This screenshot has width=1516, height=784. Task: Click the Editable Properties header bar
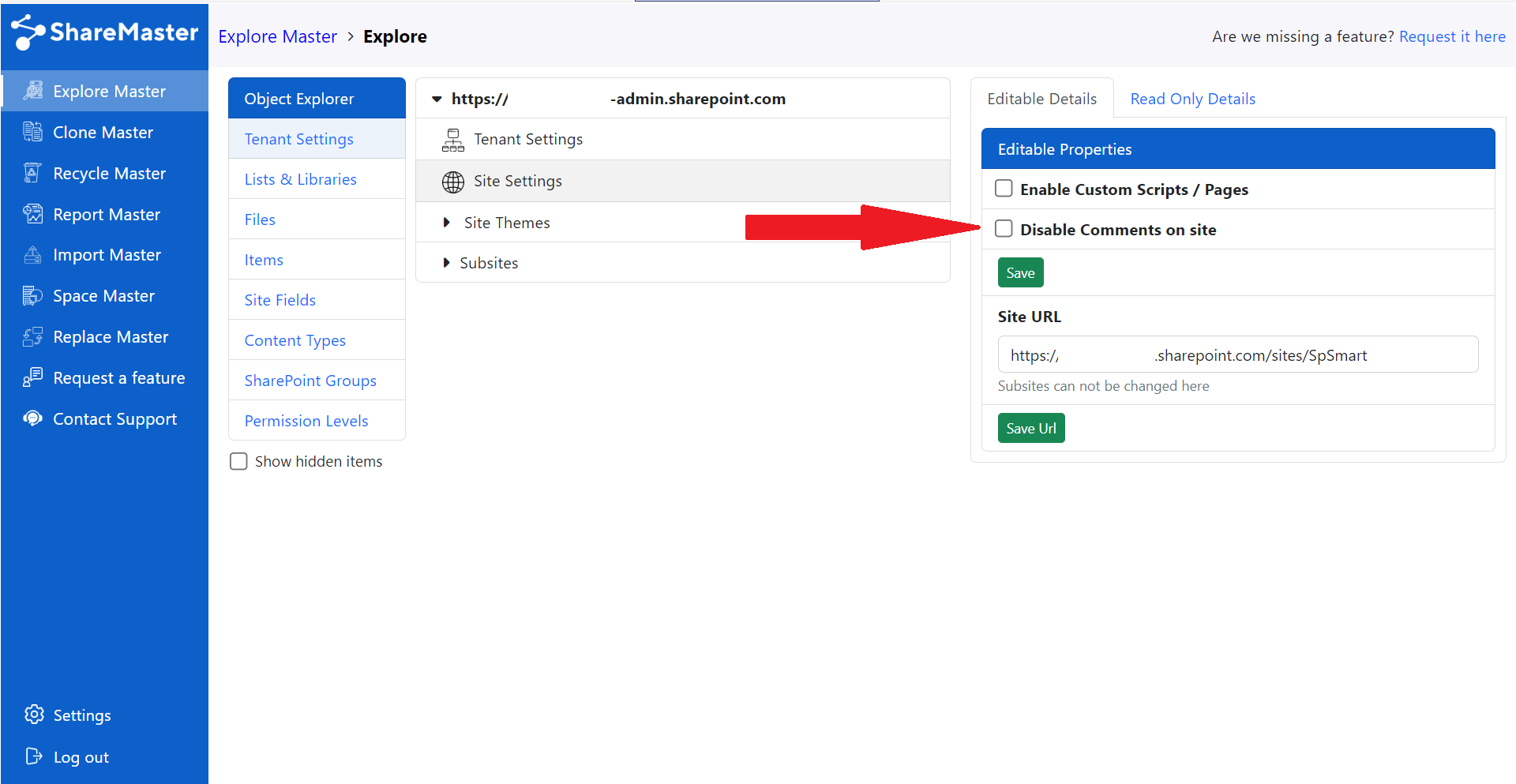tap(1238, 148)
